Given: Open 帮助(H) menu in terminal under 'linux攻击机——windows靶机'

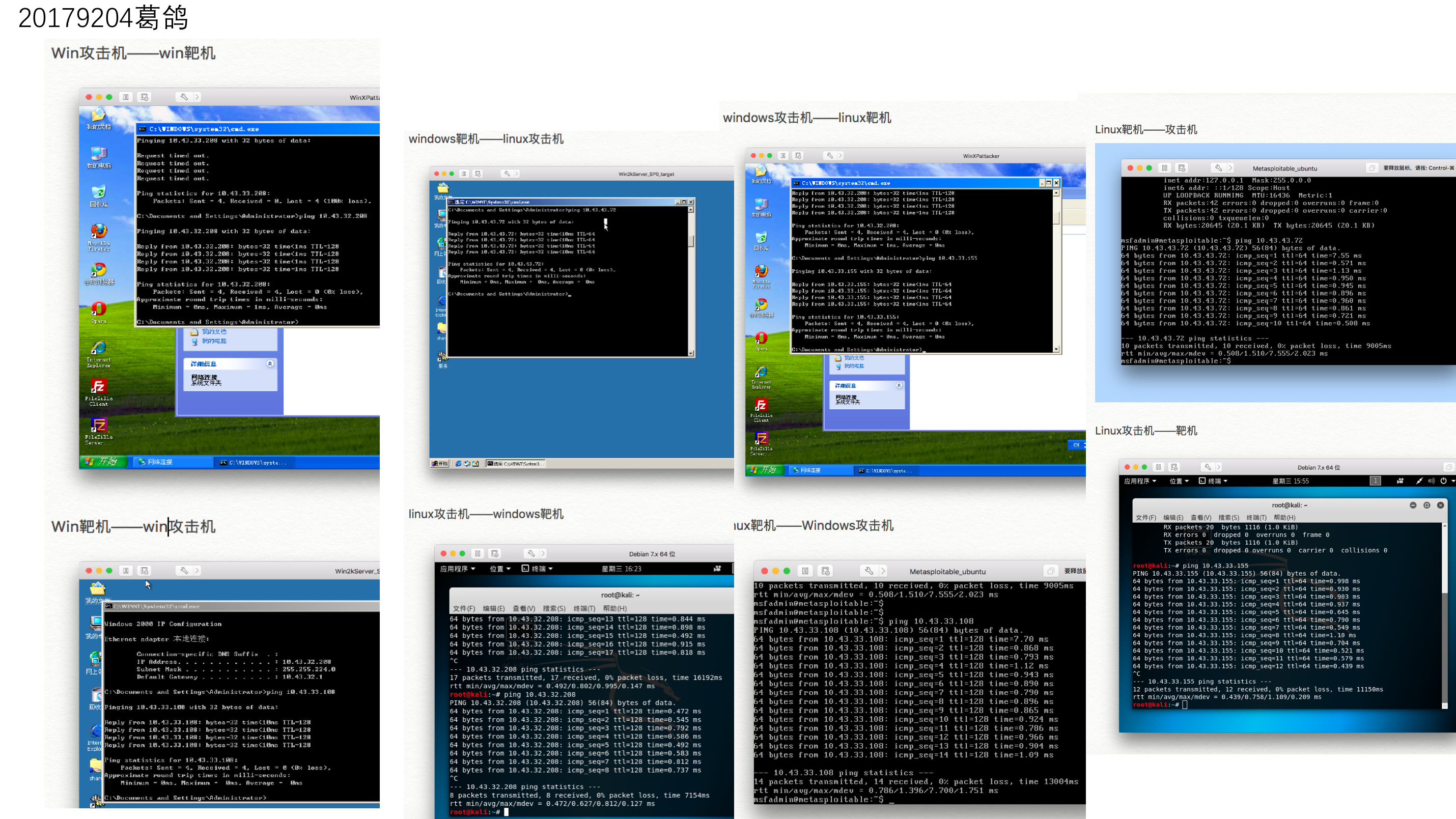Looking at the screenshot, I should (614, 608).
